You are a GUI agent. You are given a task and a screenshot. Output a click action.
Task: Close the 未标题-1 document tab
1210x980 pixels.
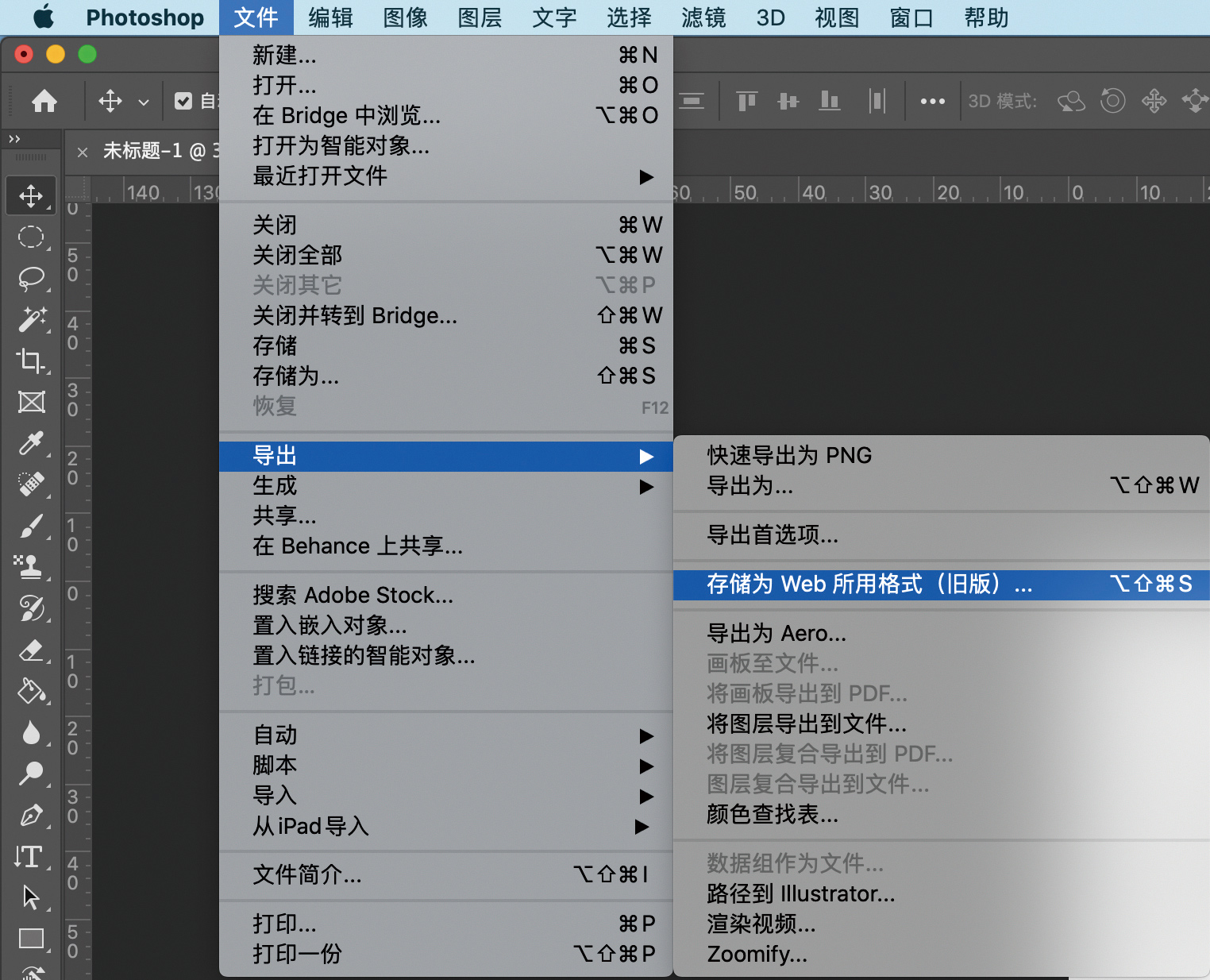83,152
